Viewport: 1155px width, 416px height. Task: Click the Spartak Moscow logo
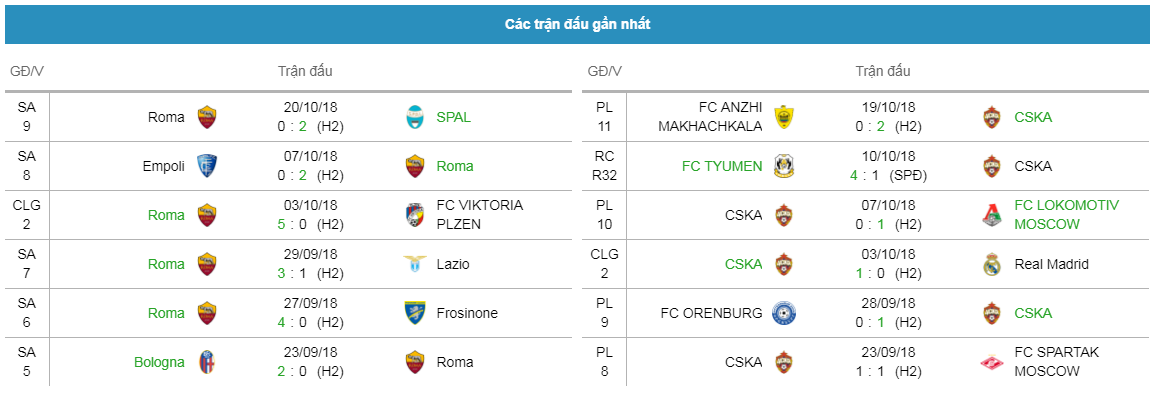point(994,362)
